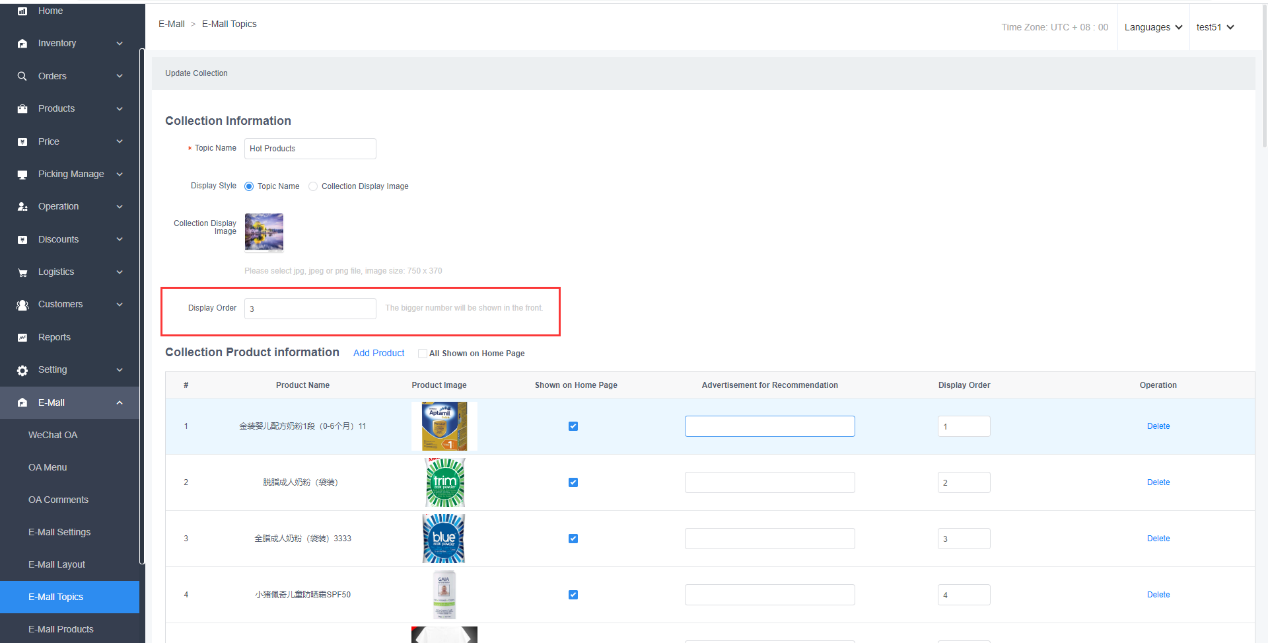
Task: Click the Picking Manage monitor icon
Action: coord(22,174)
